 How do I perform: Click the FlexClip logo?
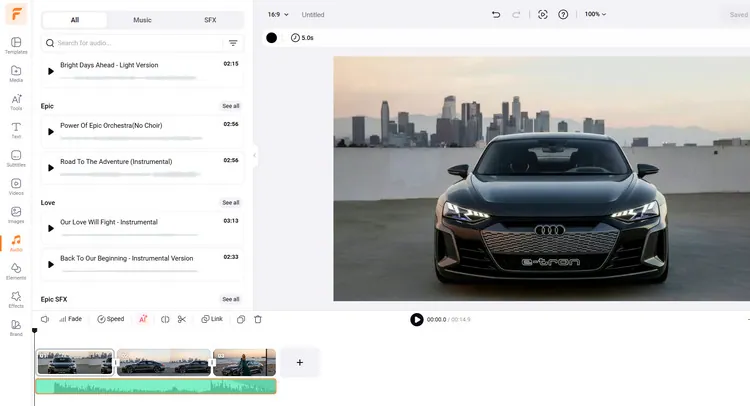[x=16, y=14]
